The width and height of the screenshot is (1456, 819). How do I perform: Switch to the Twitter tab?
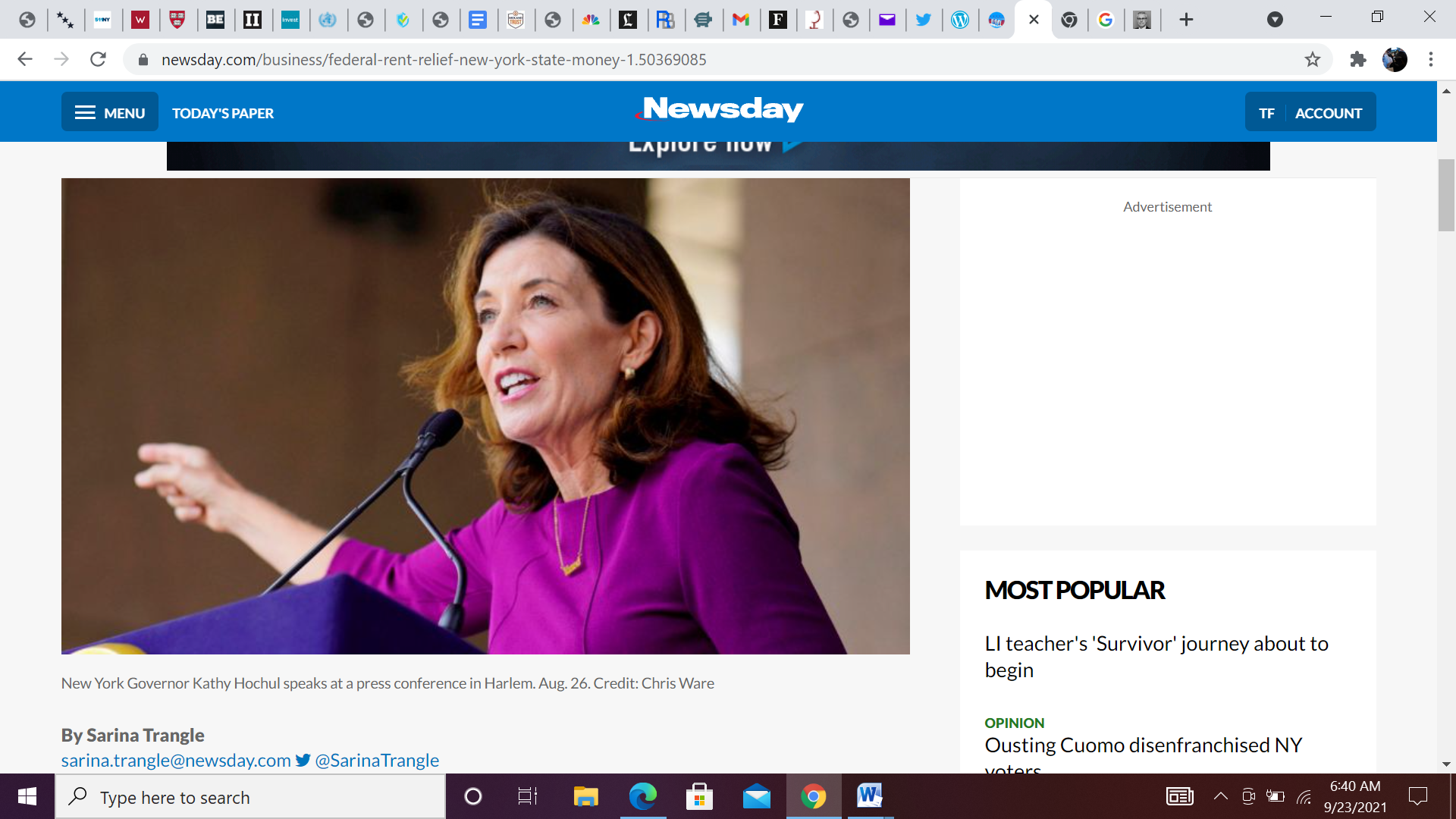(923, 20)
